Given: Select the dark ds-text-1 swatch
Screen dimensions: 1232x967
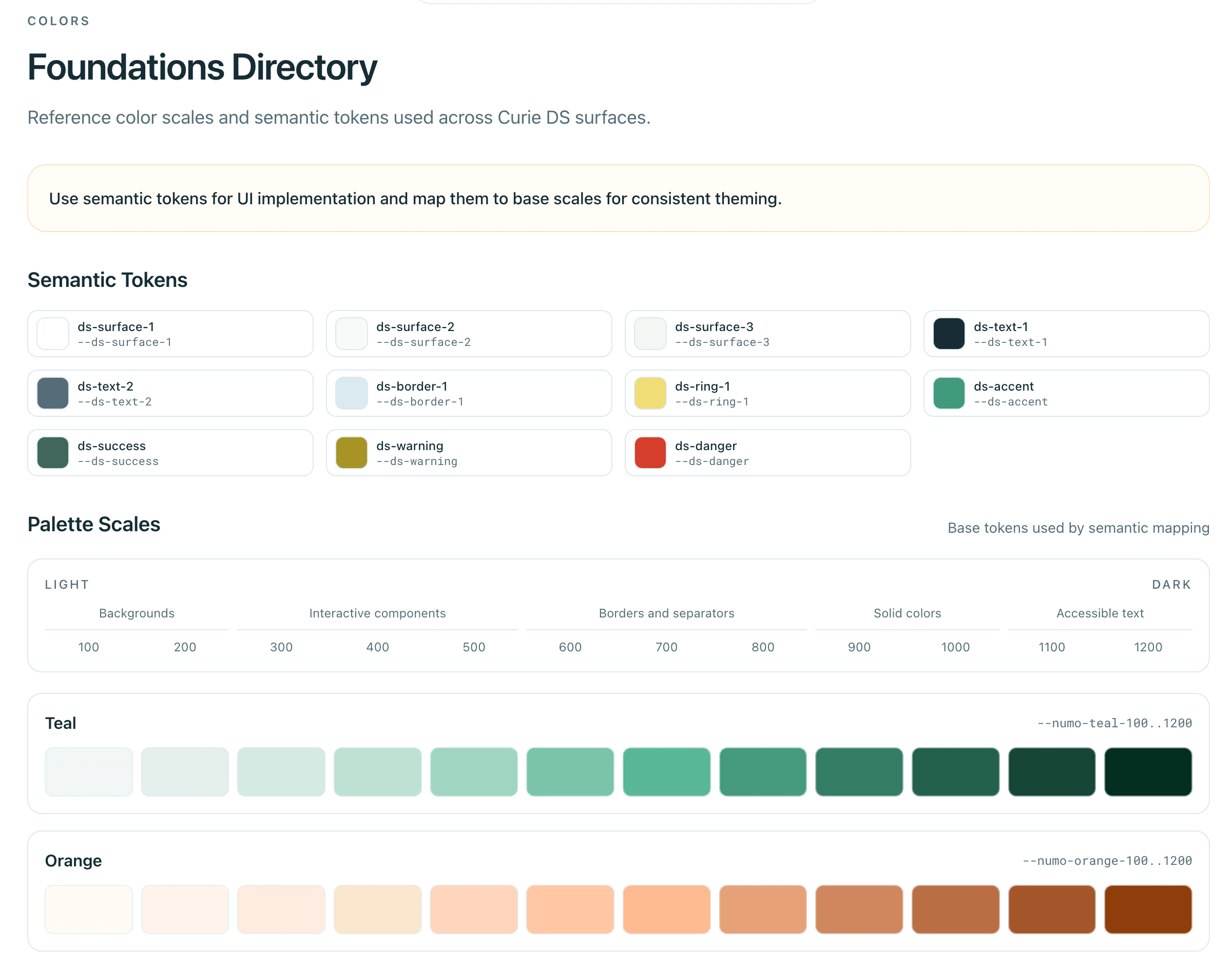Looking at the screenshot, I should click(949, 334).
